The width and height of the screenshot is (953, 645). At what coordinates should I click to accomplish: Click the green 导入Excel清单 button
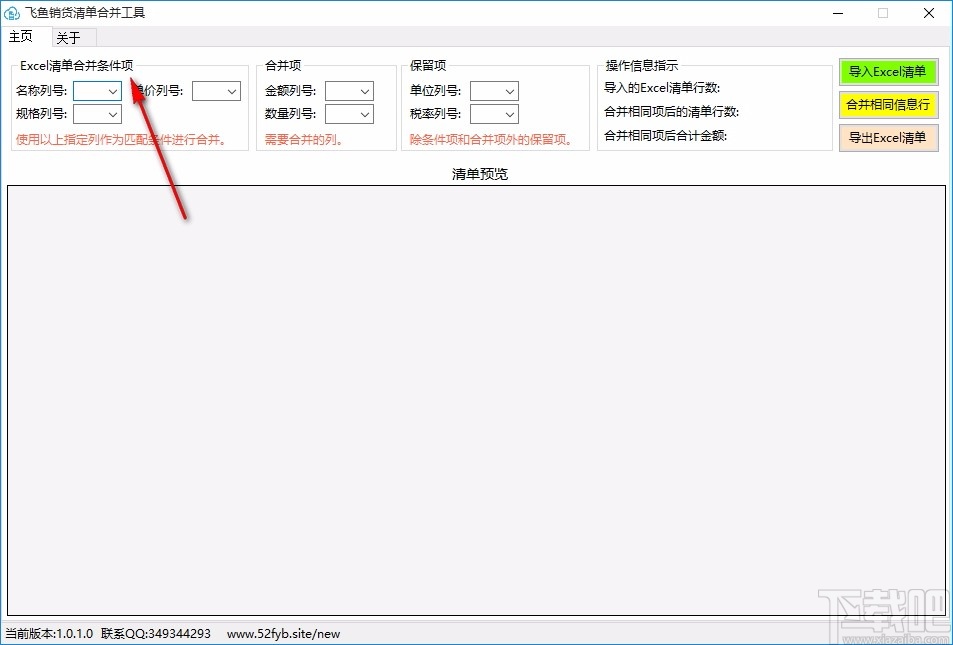[888, 72]
